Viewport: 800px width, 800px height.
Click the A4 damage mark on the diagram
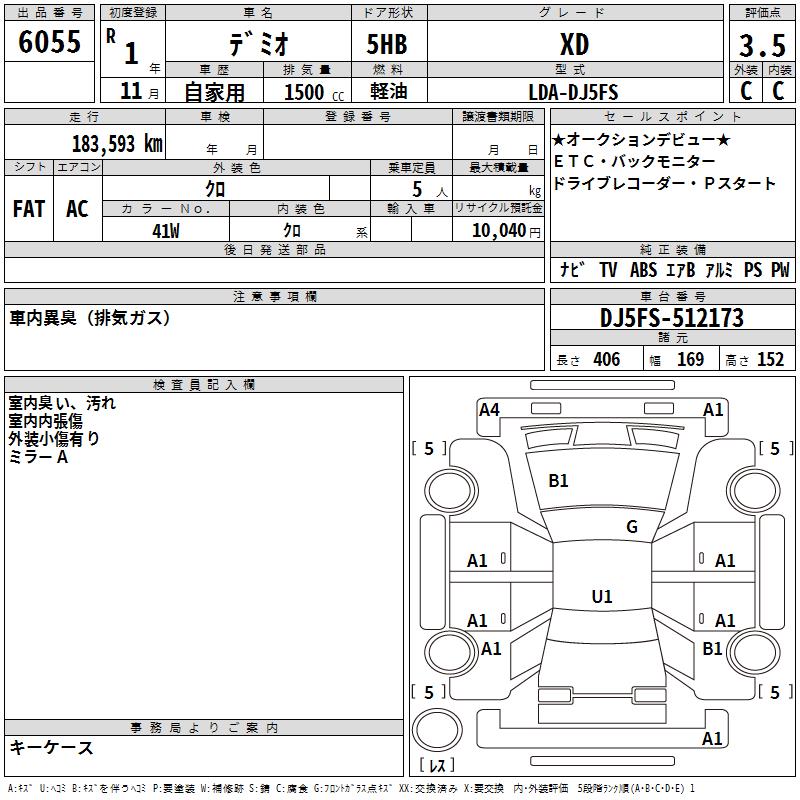pyautogui.click(x=489, y=410)
